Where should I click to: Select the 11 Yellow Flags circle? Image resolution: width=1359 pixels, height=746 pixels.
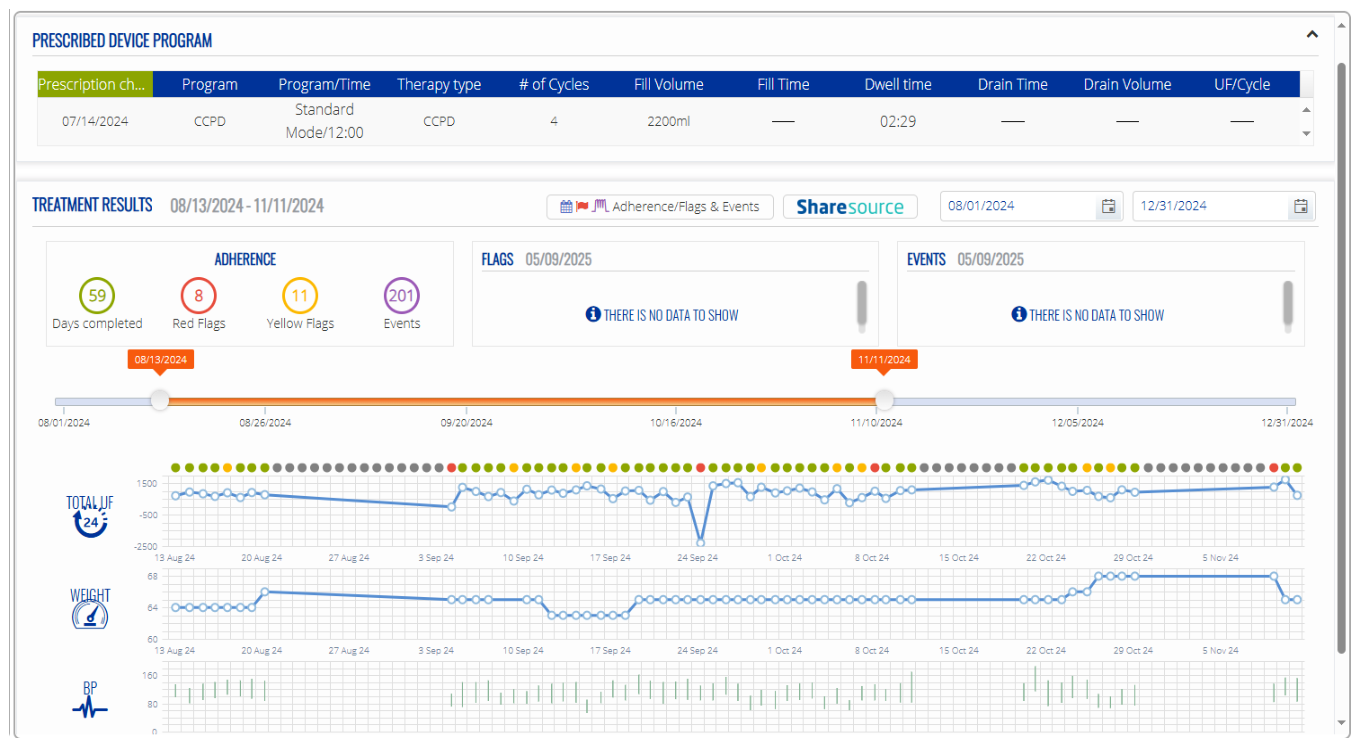pyautogui.click(x=300, y=296)
